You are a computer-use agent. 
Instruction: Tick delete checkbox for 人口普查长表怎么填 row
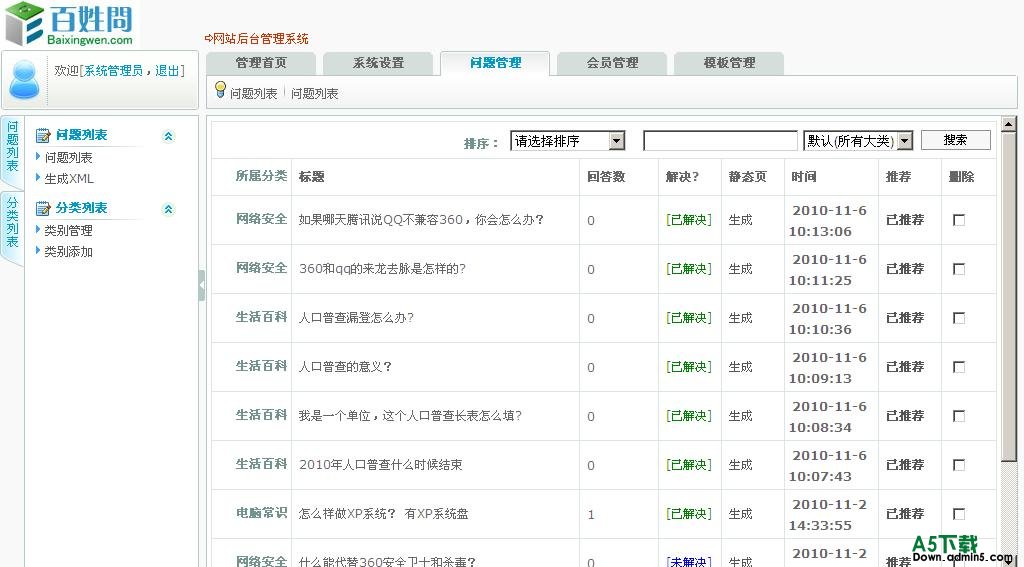[x=959, y=416]
